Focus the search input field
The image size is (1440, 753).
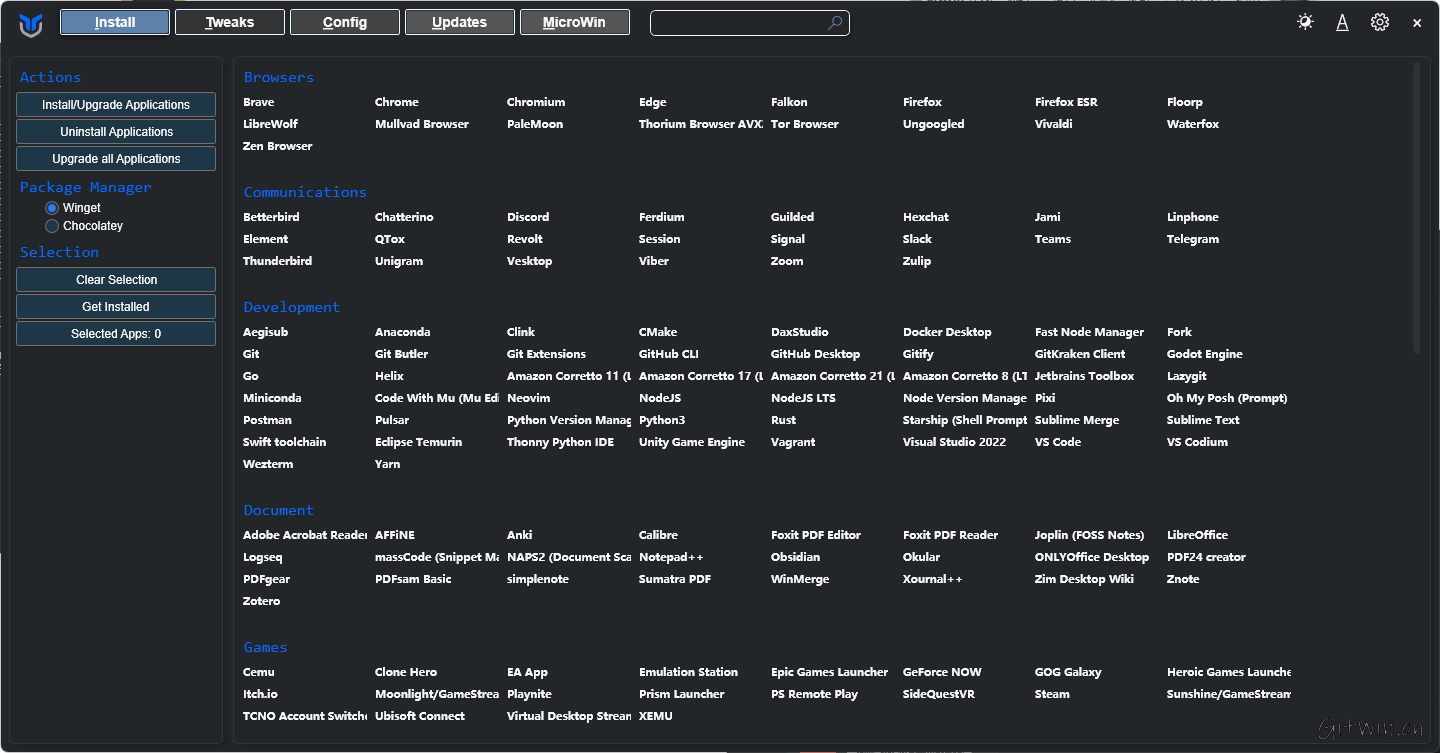click(x=738, y=23)
